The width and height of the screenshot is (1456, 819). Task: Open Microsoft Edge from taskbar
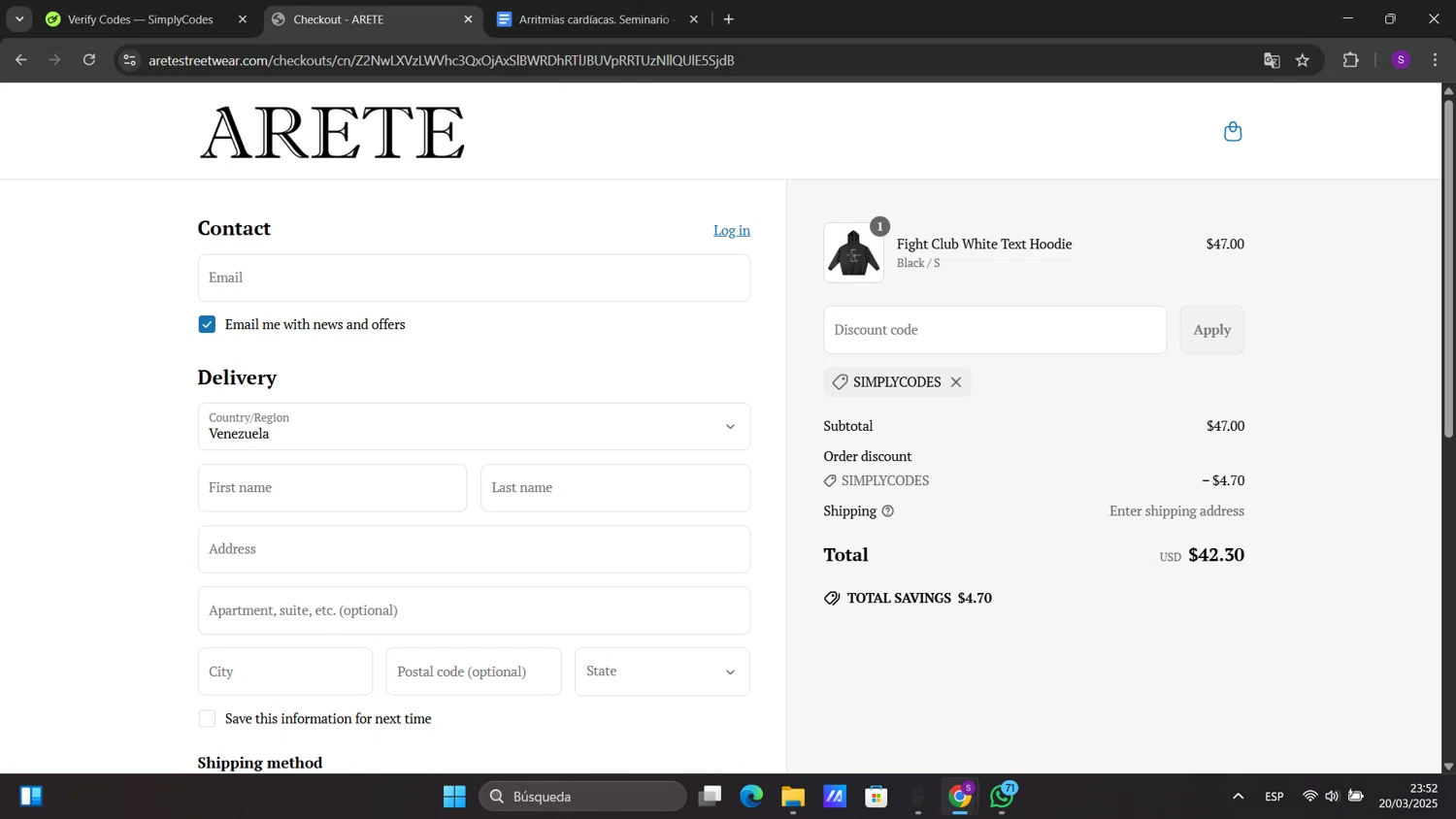pyautogui.click(x=751, y=797)
